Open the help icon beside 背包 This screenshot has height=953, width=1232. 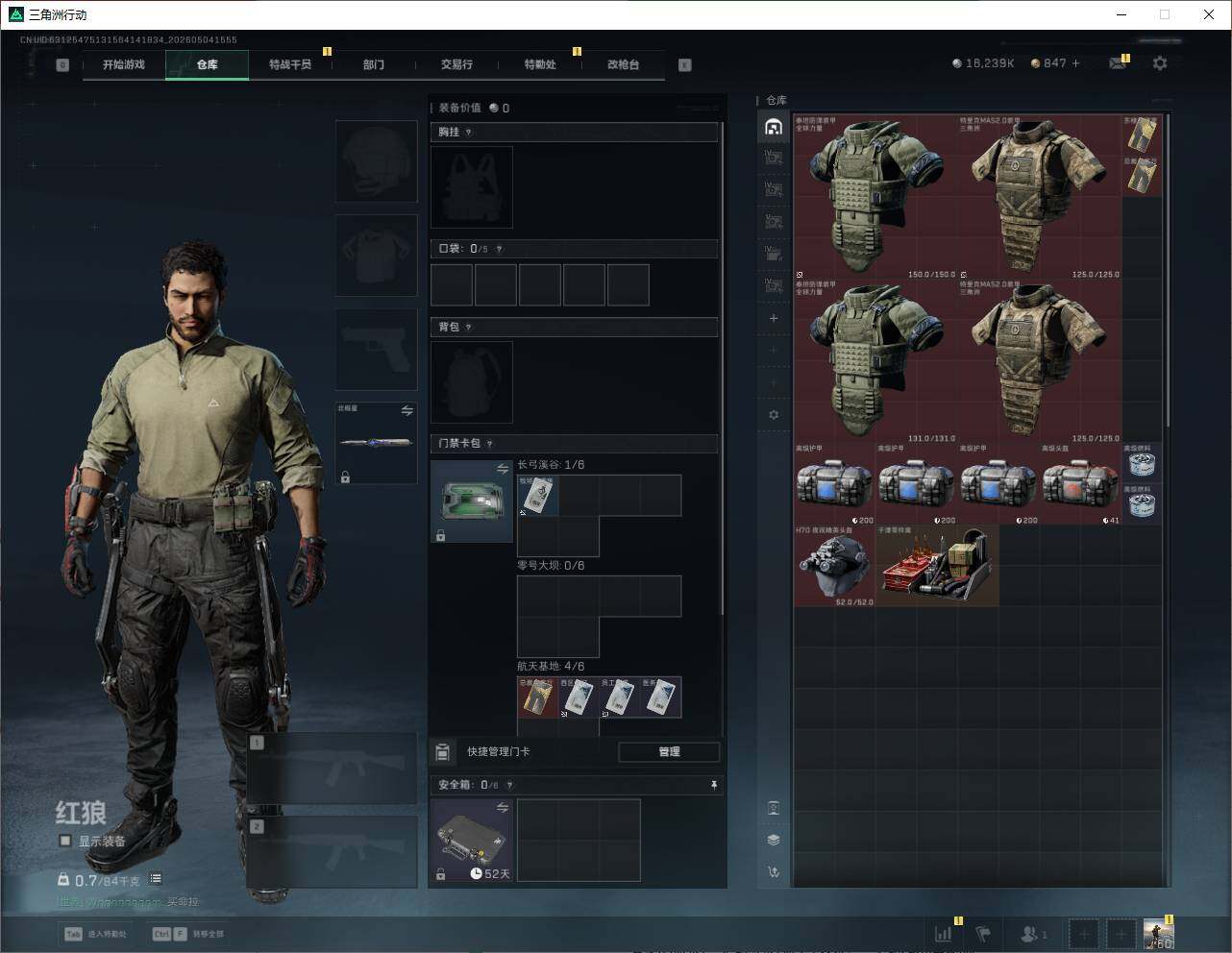click(x=469, y=328)
